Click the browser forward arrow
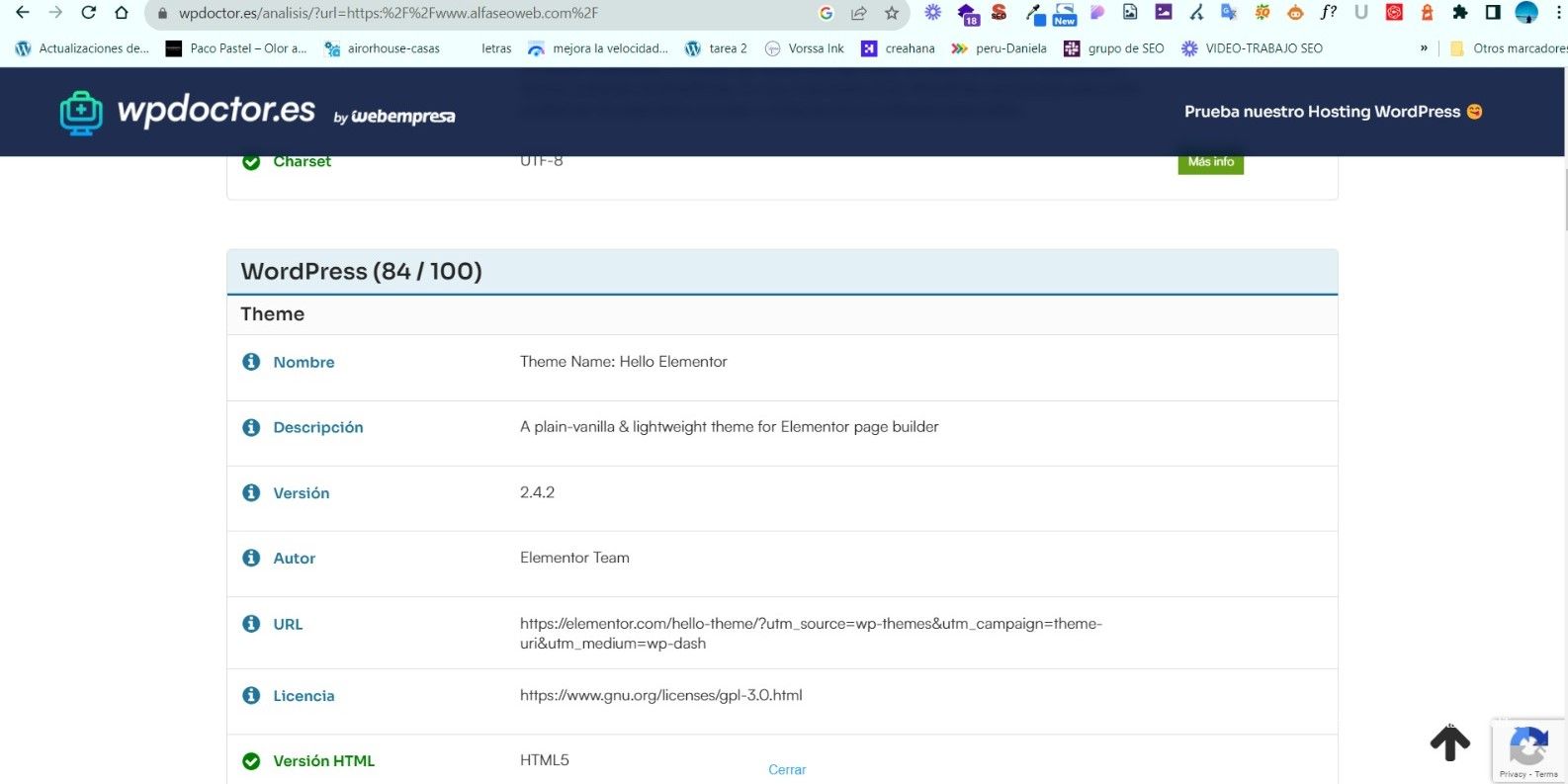Image resolution: width=1568 pixels, height=784 pixels. click(x=55, y=13)
